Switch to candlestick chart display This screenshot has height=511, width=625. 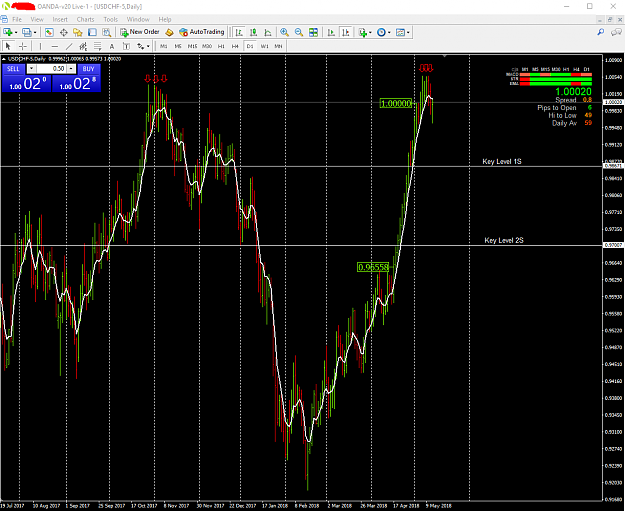click(253, 32)
